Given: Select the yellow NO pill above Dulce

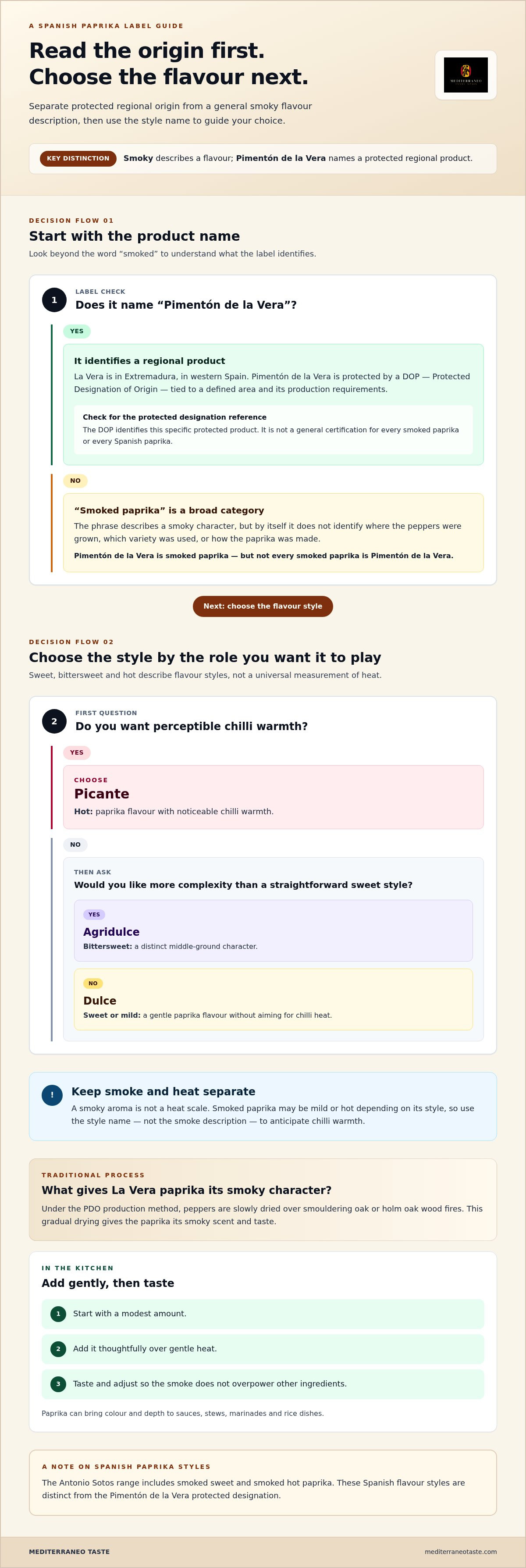Looking at the screenshot, I should click(x=93, y=983).
